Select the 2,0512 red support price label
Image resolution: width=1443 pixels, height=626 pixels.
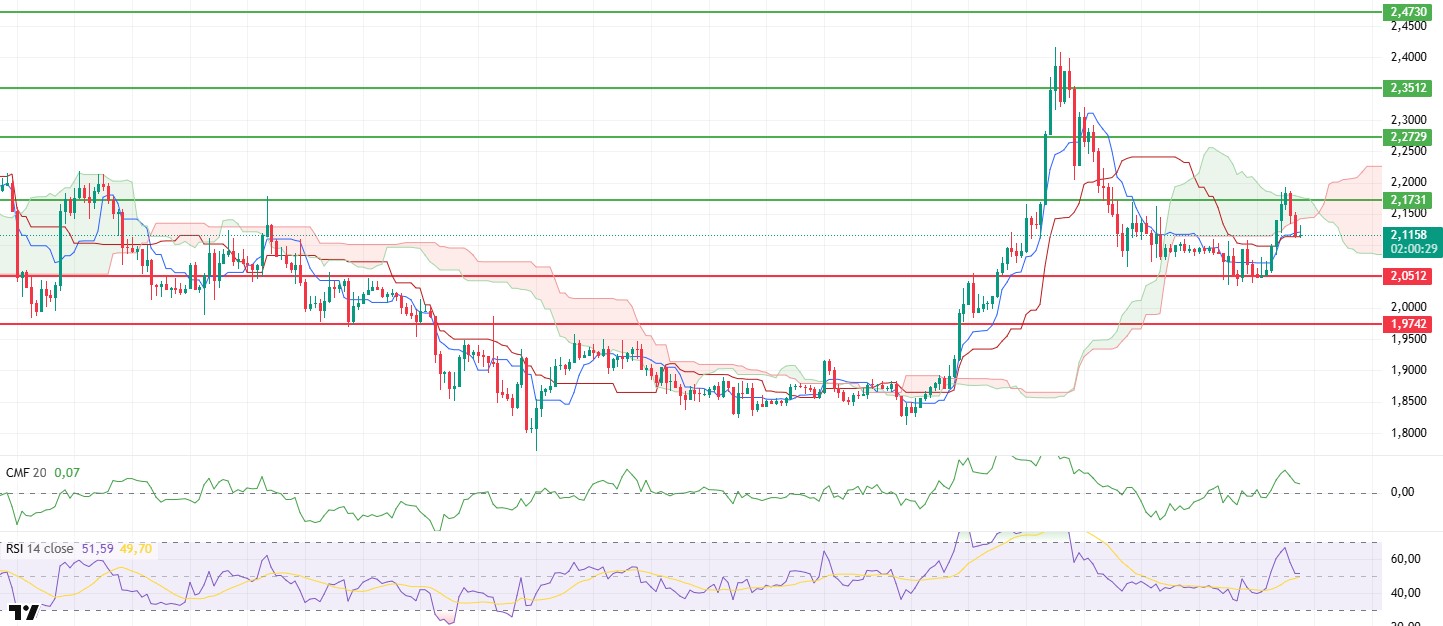(x=1411, y=276)
